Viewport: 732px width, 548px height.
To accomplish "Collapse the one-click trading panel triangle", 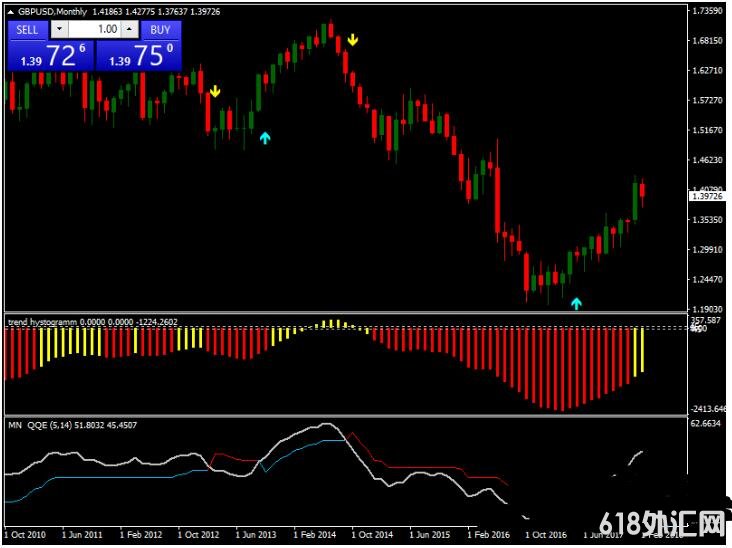I will point(11,12).
